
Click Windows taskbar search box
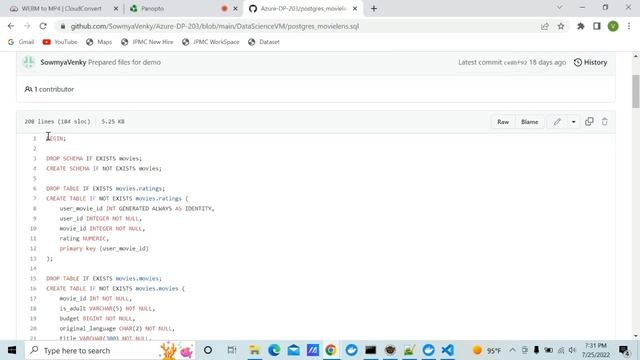pos(110,350)
